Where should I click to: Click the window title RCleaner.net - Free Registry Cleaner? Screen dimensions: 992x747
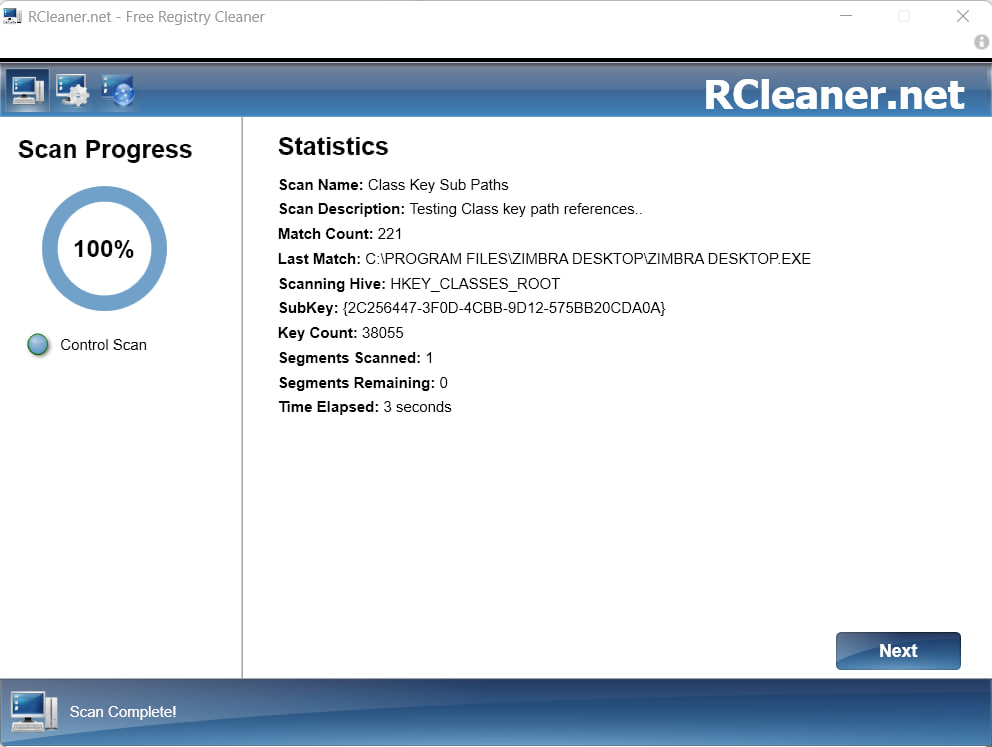coord(146,16)
